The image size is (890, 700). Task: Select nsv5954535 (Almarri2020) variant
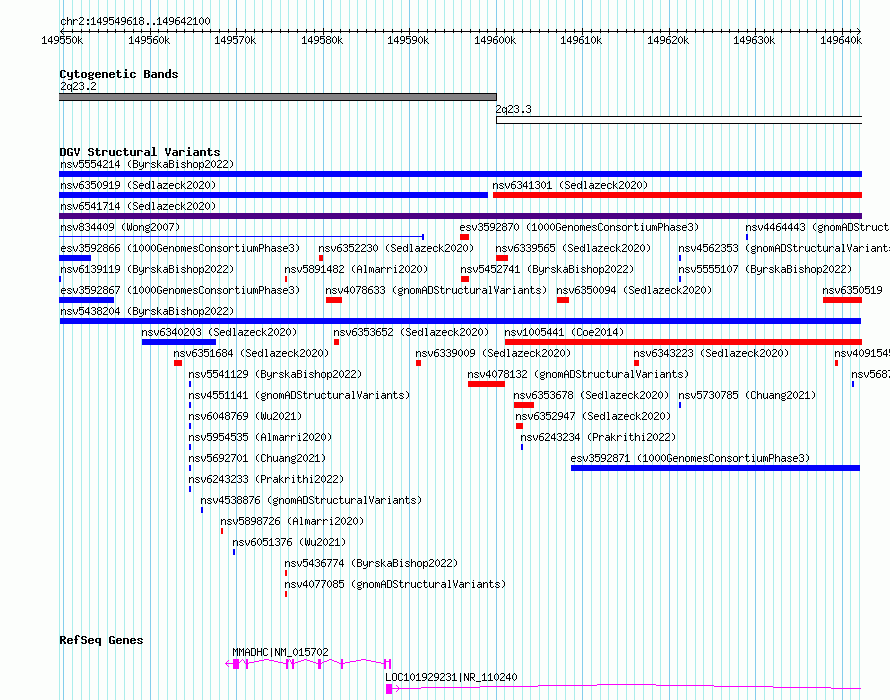click(260, 438)
